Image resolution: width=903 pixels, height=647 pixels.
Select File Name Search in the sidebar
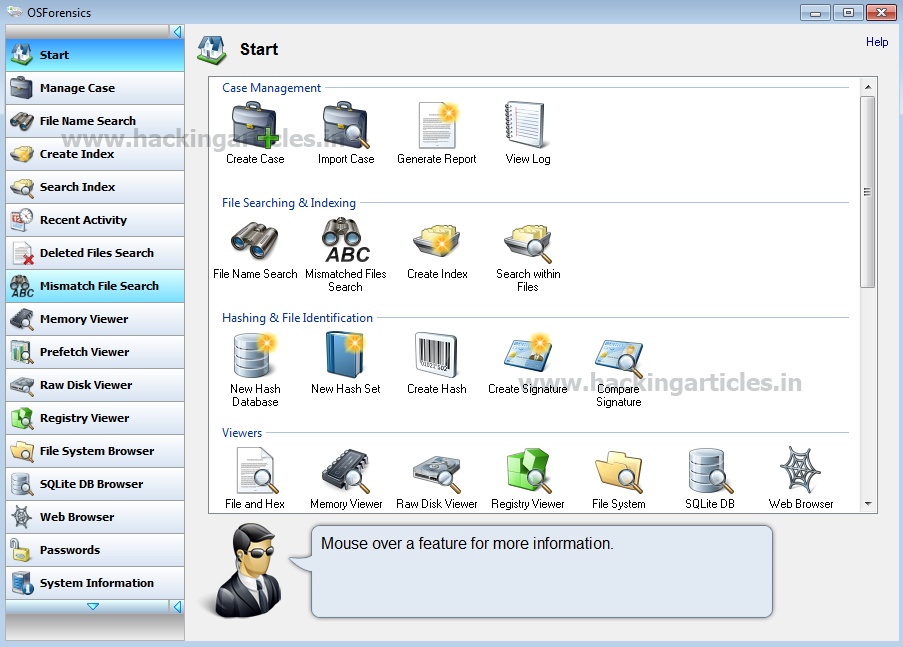95,121
